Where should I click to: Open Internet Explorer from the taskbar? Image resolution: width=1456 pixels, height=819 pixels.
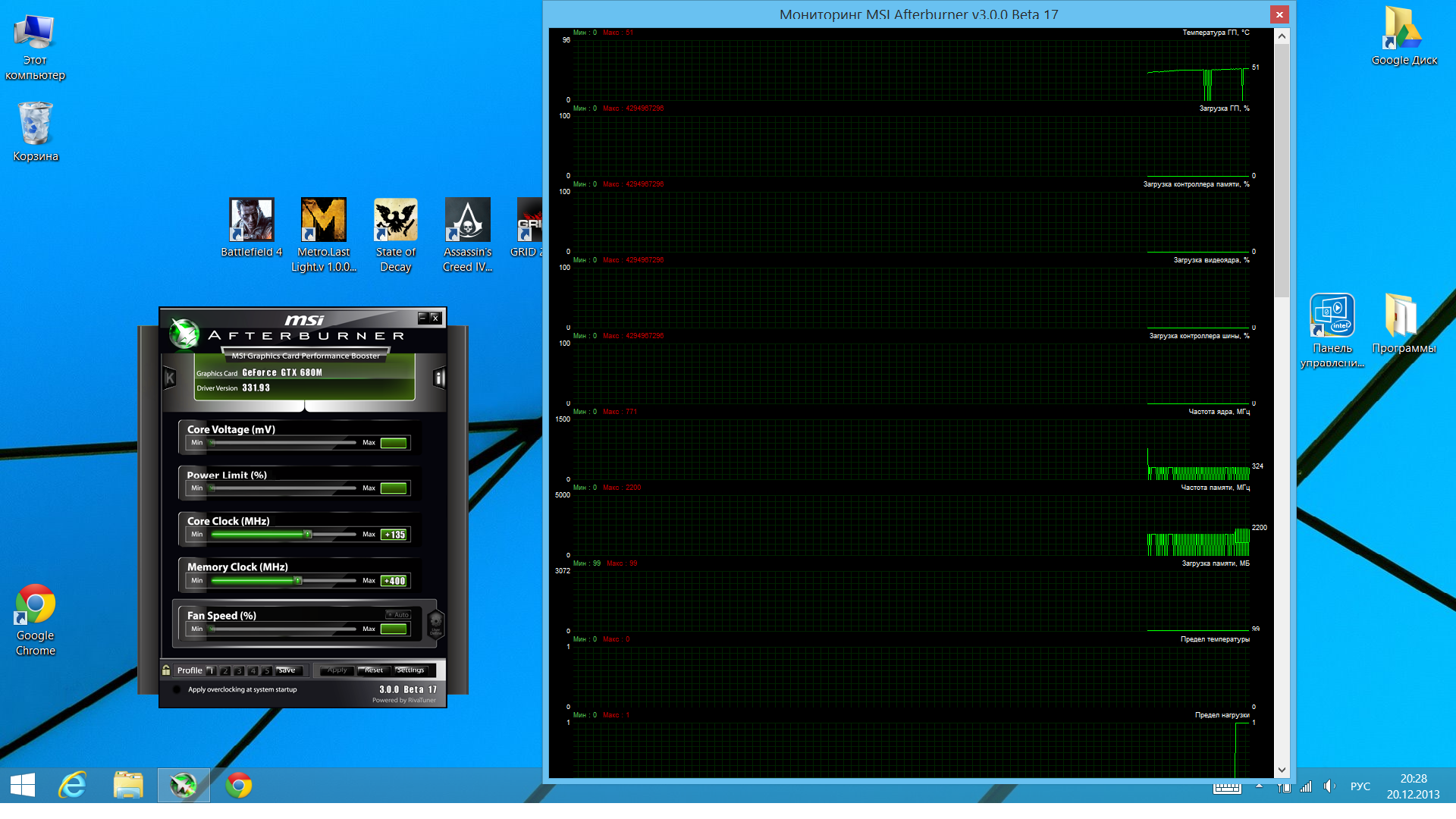coord(73,785)
